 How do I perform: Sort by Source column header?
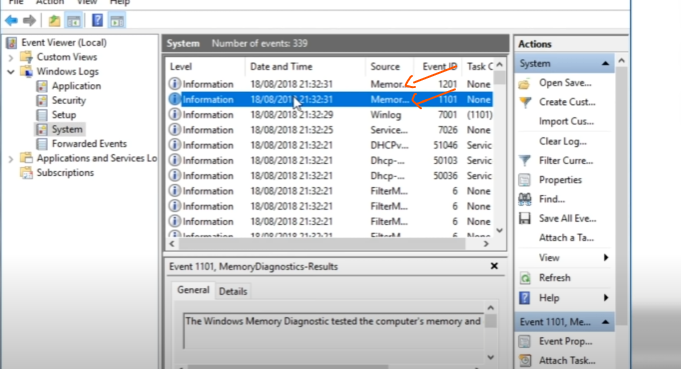pos(390,67)
